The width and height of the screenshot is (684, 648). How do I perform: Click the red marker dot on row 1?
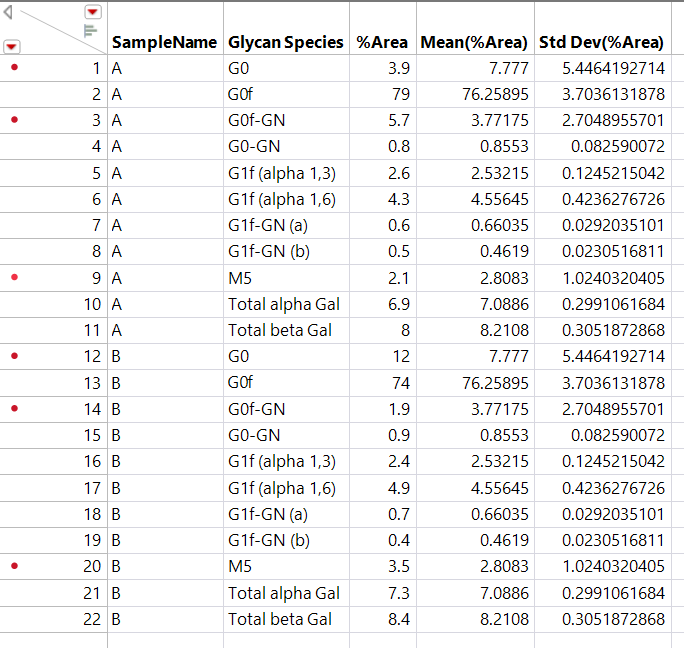[x=13, y=68]
